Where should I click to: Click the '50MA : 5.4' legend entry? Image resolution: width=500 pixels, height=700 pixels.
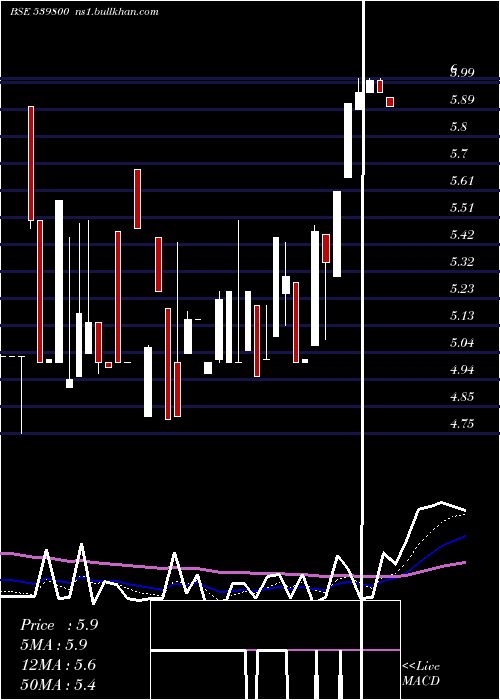click(x=58, y=684)
